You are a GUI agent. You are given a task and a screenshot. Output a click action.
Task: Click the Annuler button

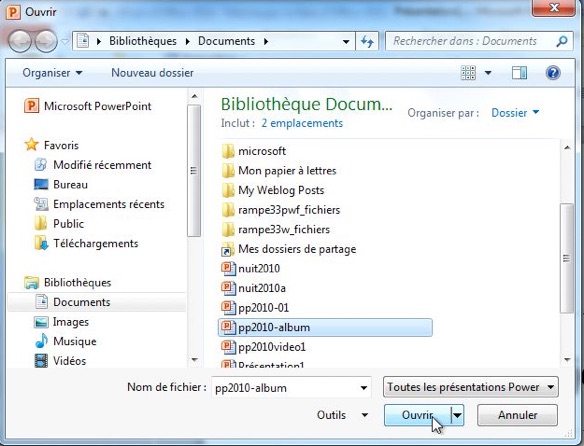(x=517, y=415)
